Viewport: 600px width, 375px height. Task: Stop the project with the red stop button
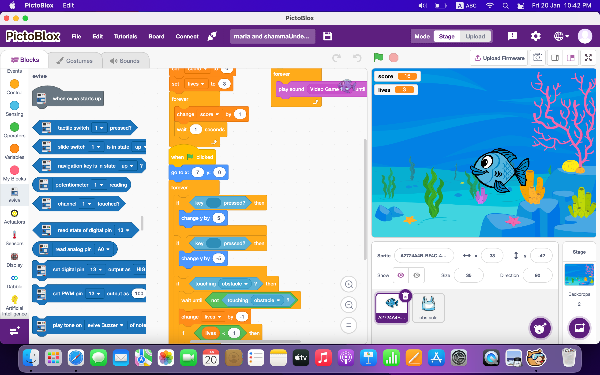coord(393,58)
